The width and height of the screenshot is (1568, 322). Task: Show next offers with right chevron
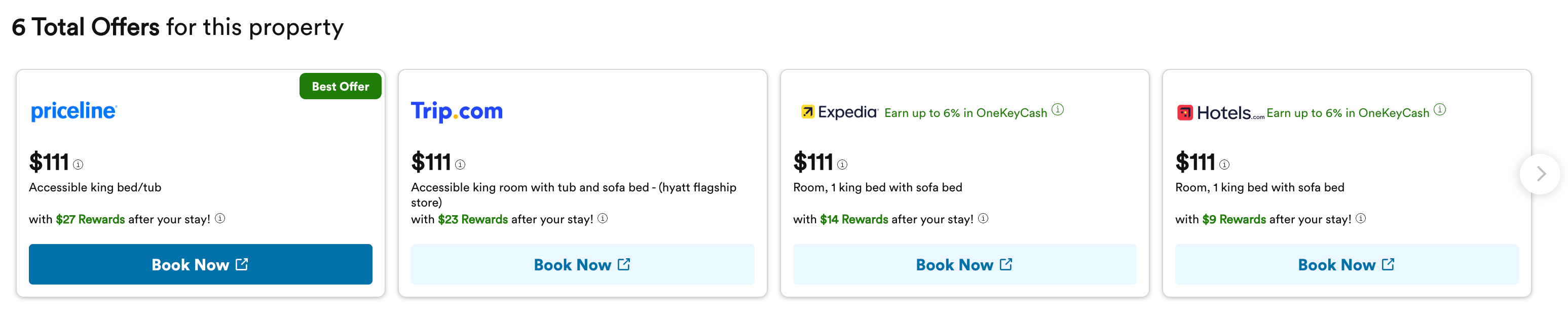pyautogui.click(x=1540, y=174)
